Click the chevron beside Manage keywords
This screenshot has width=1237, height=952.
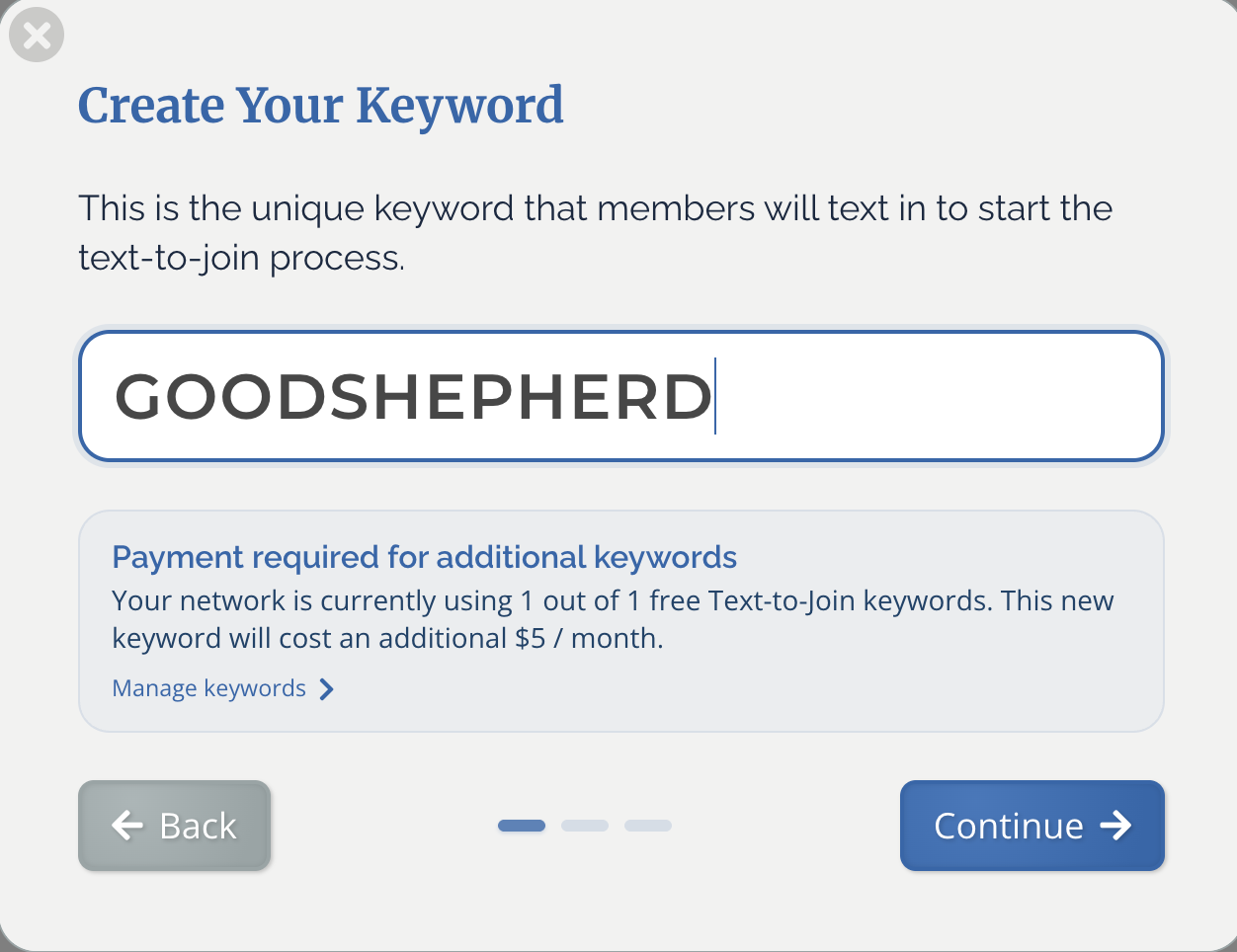click(327, 689)
